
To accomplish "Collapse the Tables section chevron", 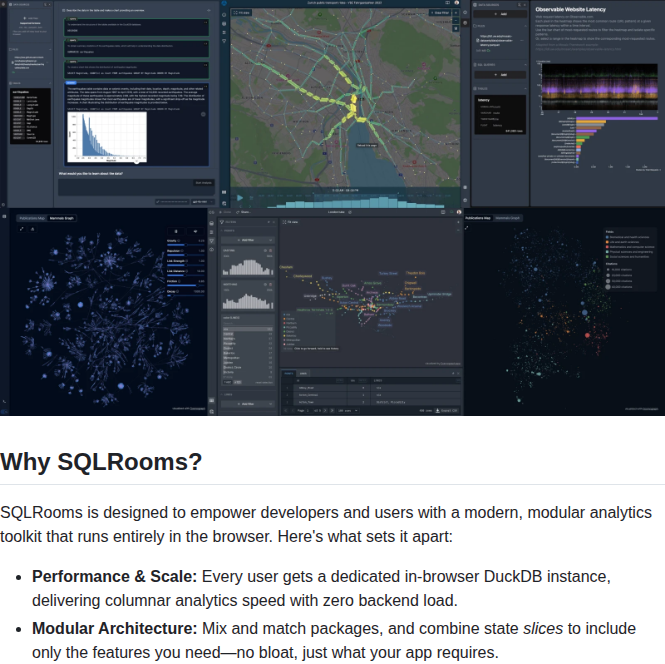I will point(525,88).
